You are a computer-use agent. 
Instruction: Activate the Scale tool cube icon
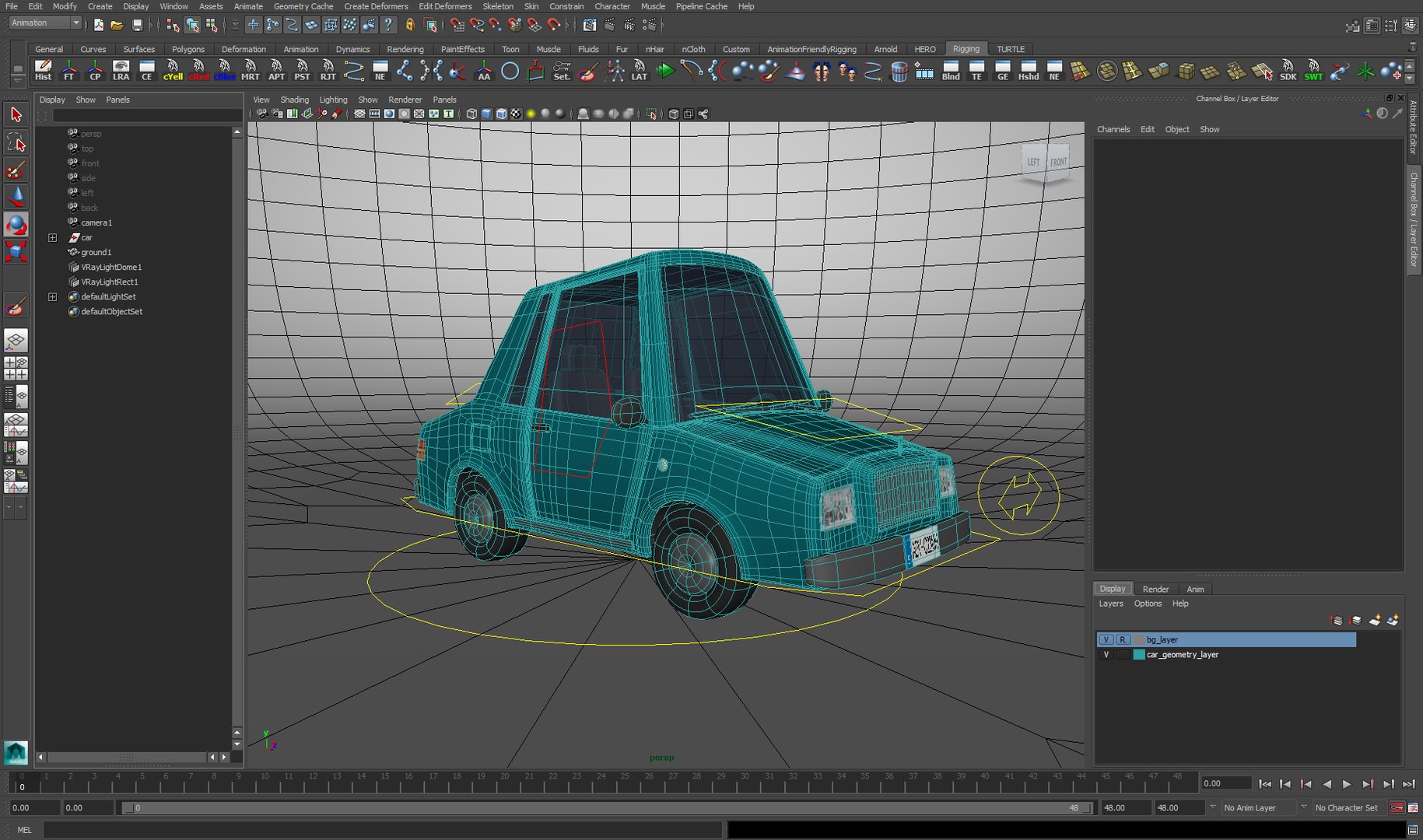click(x=16, y=251)
